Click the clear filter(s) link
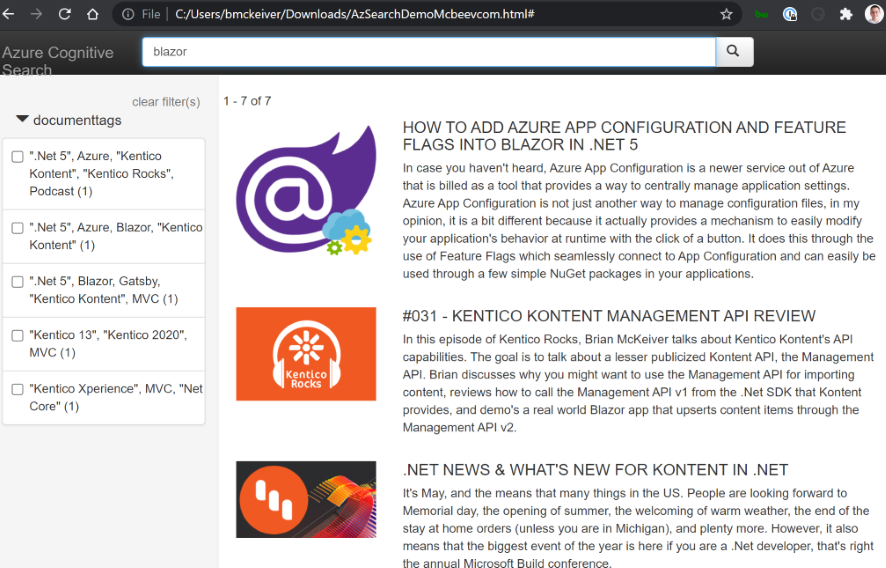Viewport: 886px width, 568px height. [166, 102]
